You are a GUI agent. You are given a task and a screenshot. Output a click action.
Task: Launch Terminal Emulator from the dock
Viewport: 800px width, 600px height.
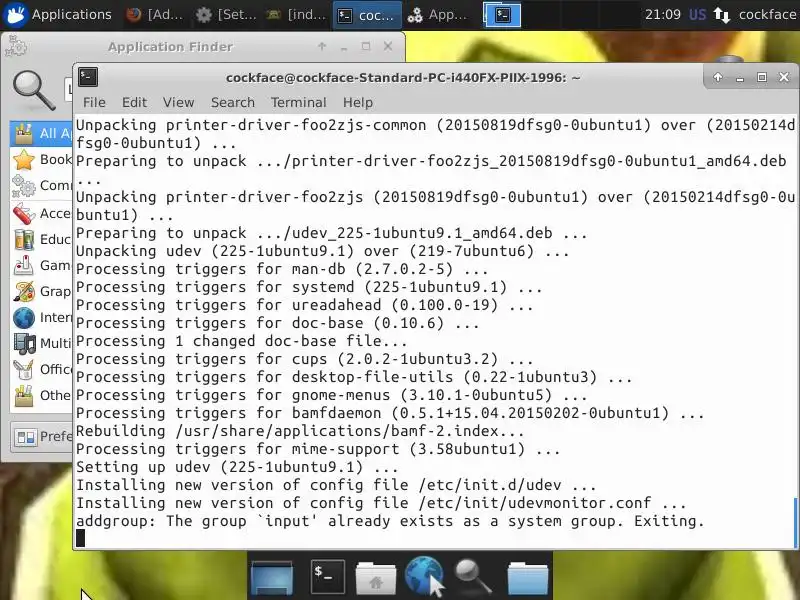pyautogui.click(x=327, y=577)
